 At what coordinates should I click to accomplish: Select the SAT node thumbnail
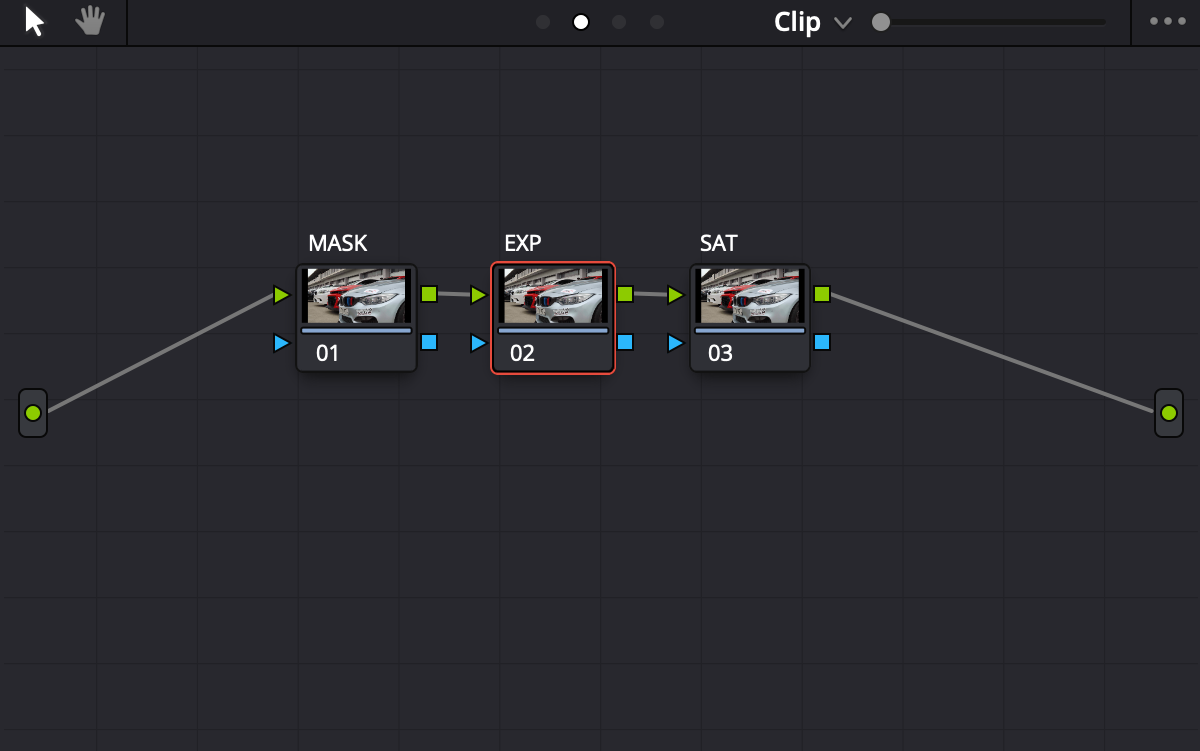tap(750, 294)
